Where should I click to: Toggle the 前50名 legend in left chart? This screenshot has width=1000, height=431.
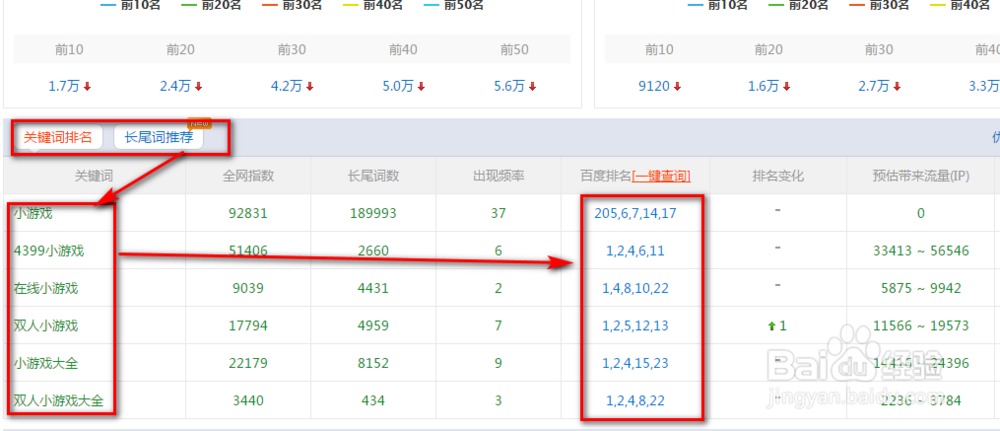(x=455, y=5)
